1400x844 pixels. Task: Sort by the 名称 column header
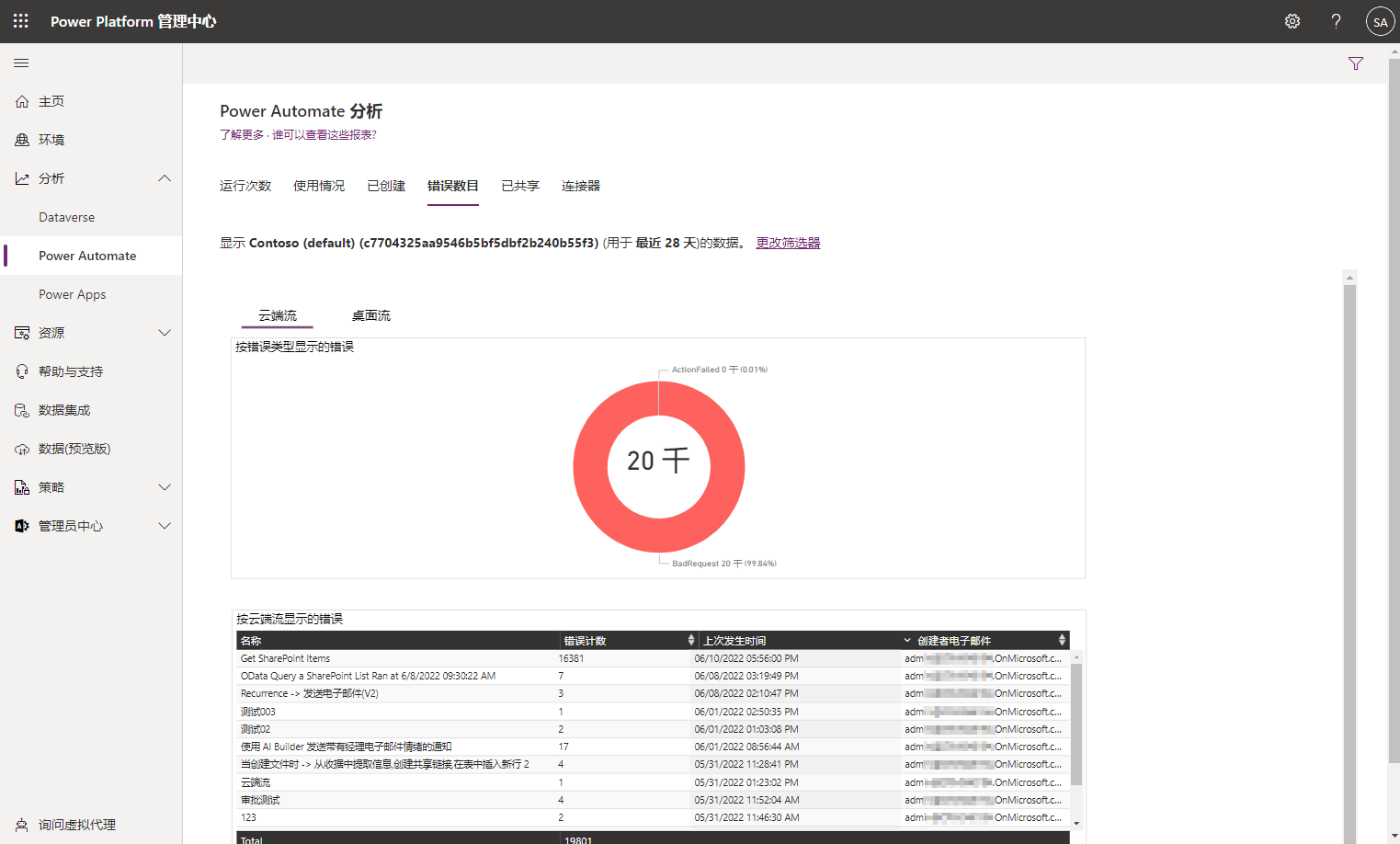point(251,641)
